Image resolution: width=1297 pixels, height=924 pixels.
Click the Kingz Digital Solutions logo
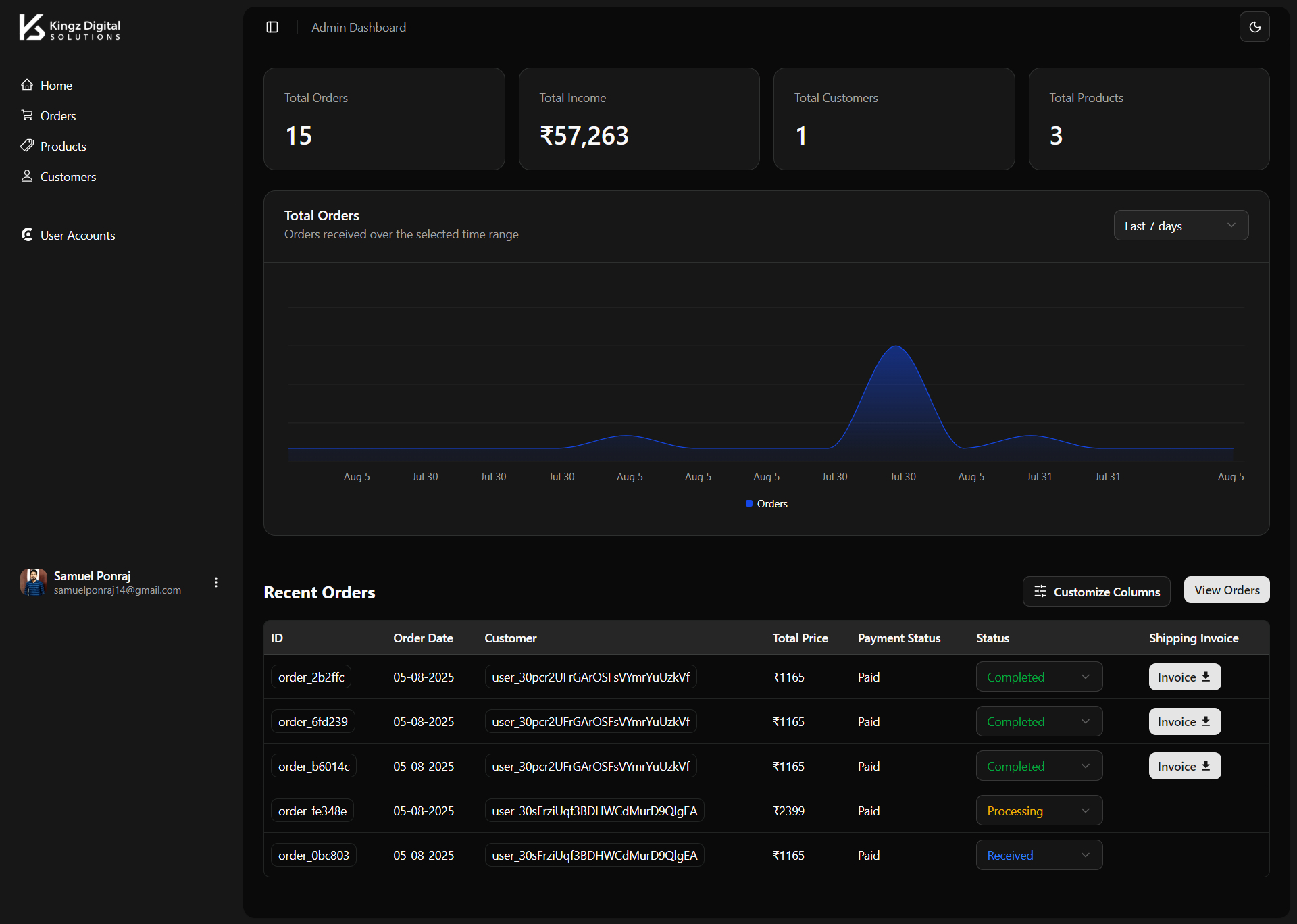(70, 28)
